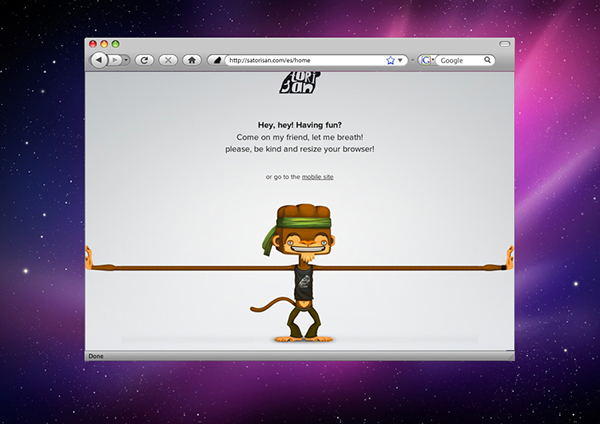Minimize the window using the yellow button
The width and height of the screenshot is (600, 424).
[x=104, y=44]
